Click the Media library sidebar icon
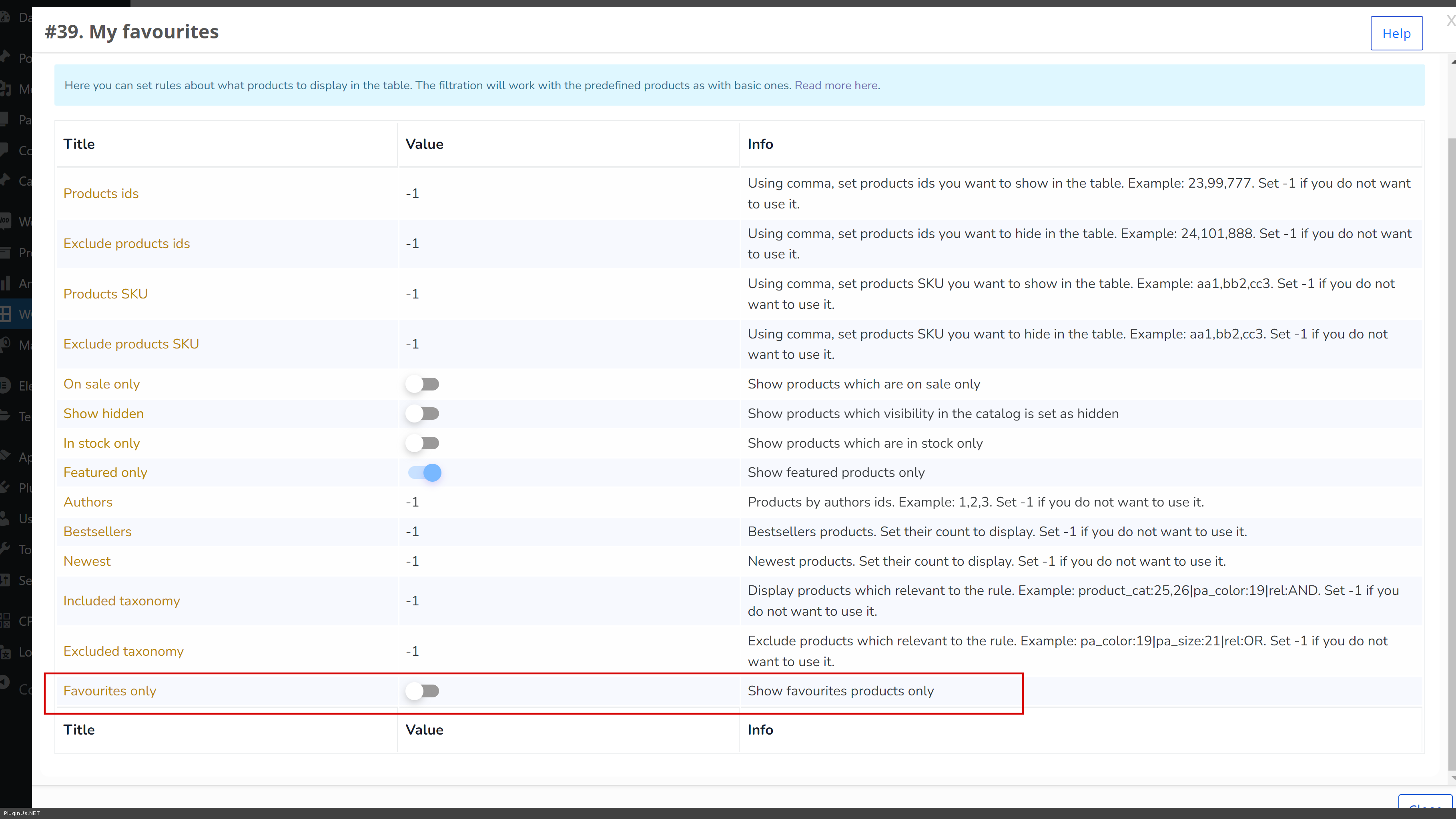This screenshot has height=819, width=1456. click(6, 88)
